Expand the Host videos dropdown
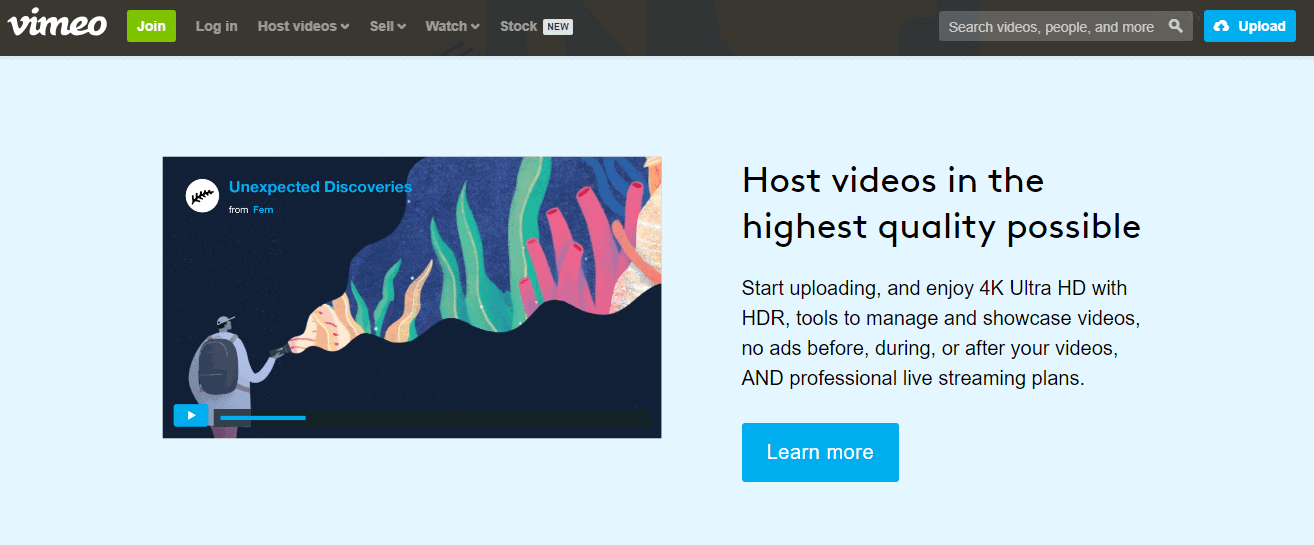Viewport: 1314px width, 545px height. (x=303, y=26)
